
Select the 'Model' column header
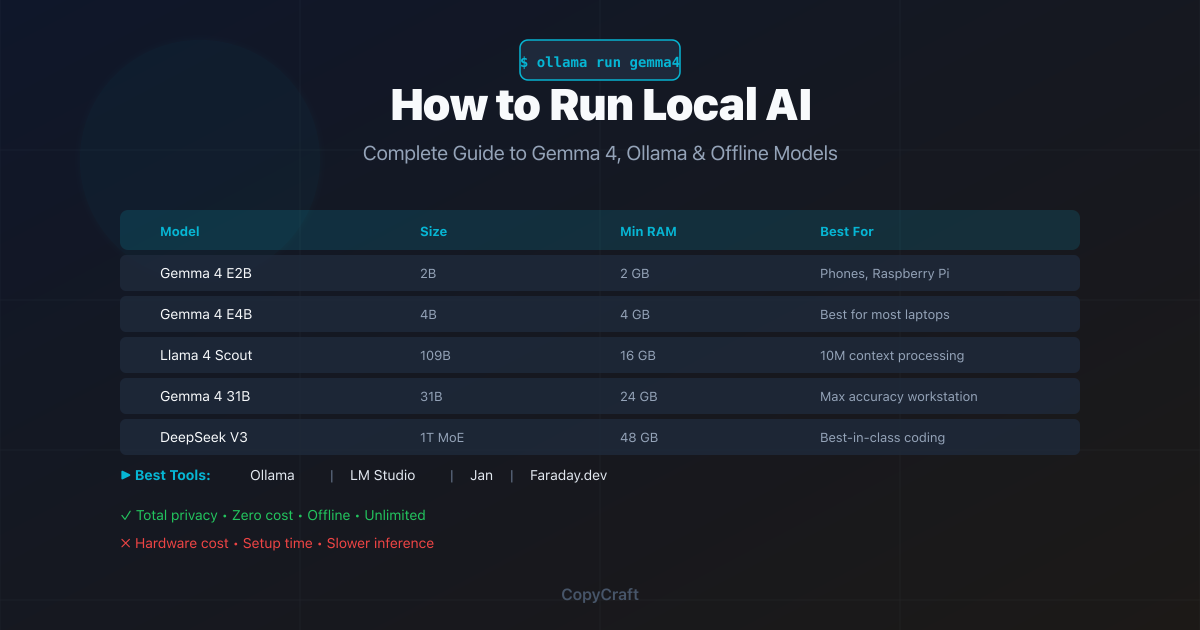(180, 231)
